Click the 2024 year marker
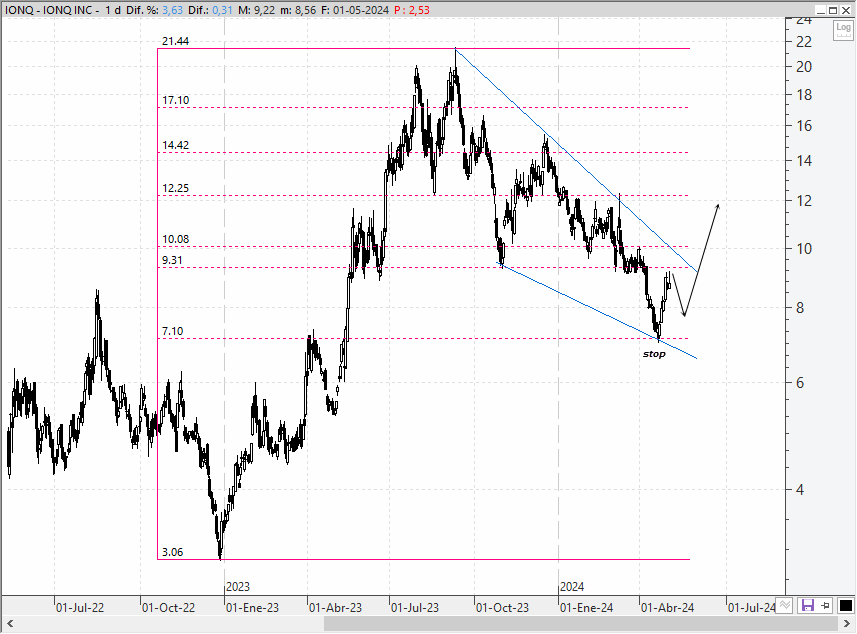 (x=572, y=587)
